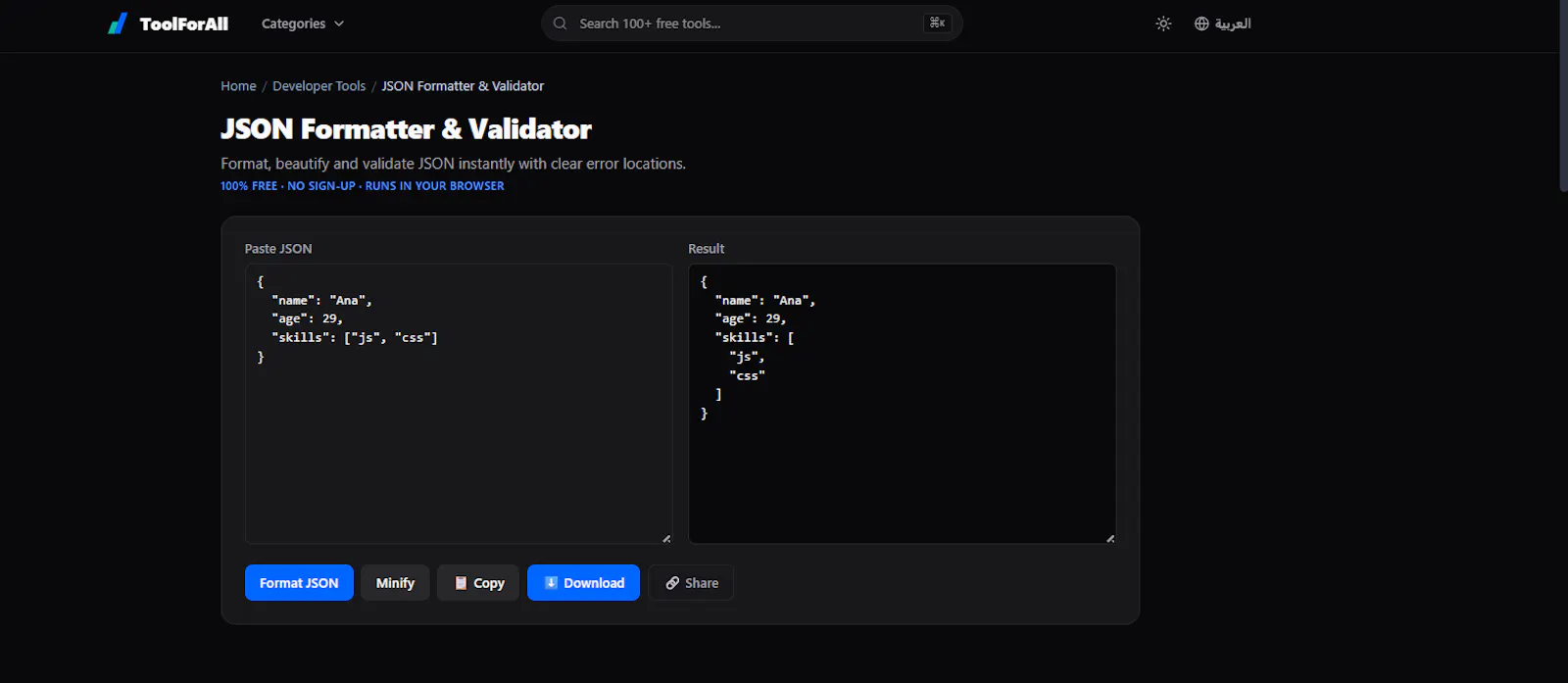Focus the Search 100+ free tools field
This screenshot has width=1568, height=683.
pyautogui.click(x=752, y=24)
